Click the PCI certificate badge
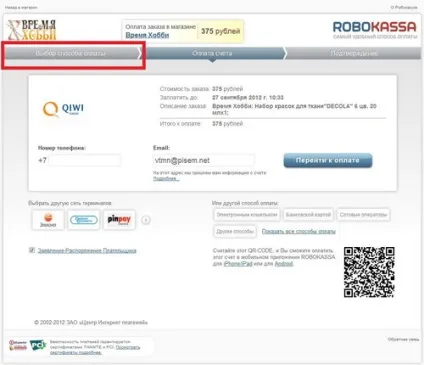 pos(38,345)
